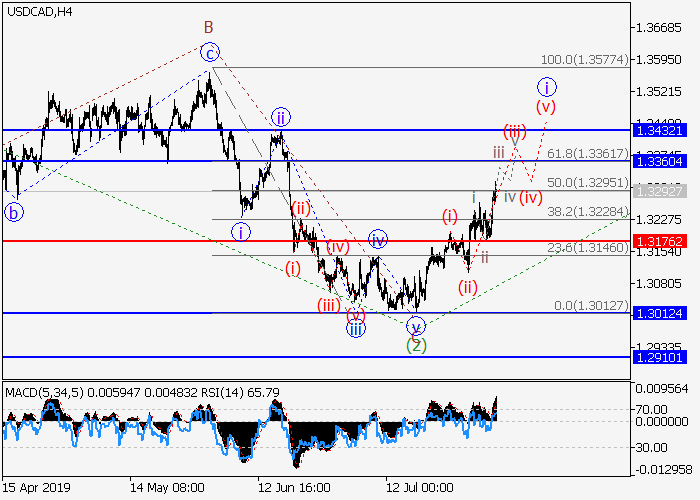Select the 1.34321 blue price level tag

point(658,130)
